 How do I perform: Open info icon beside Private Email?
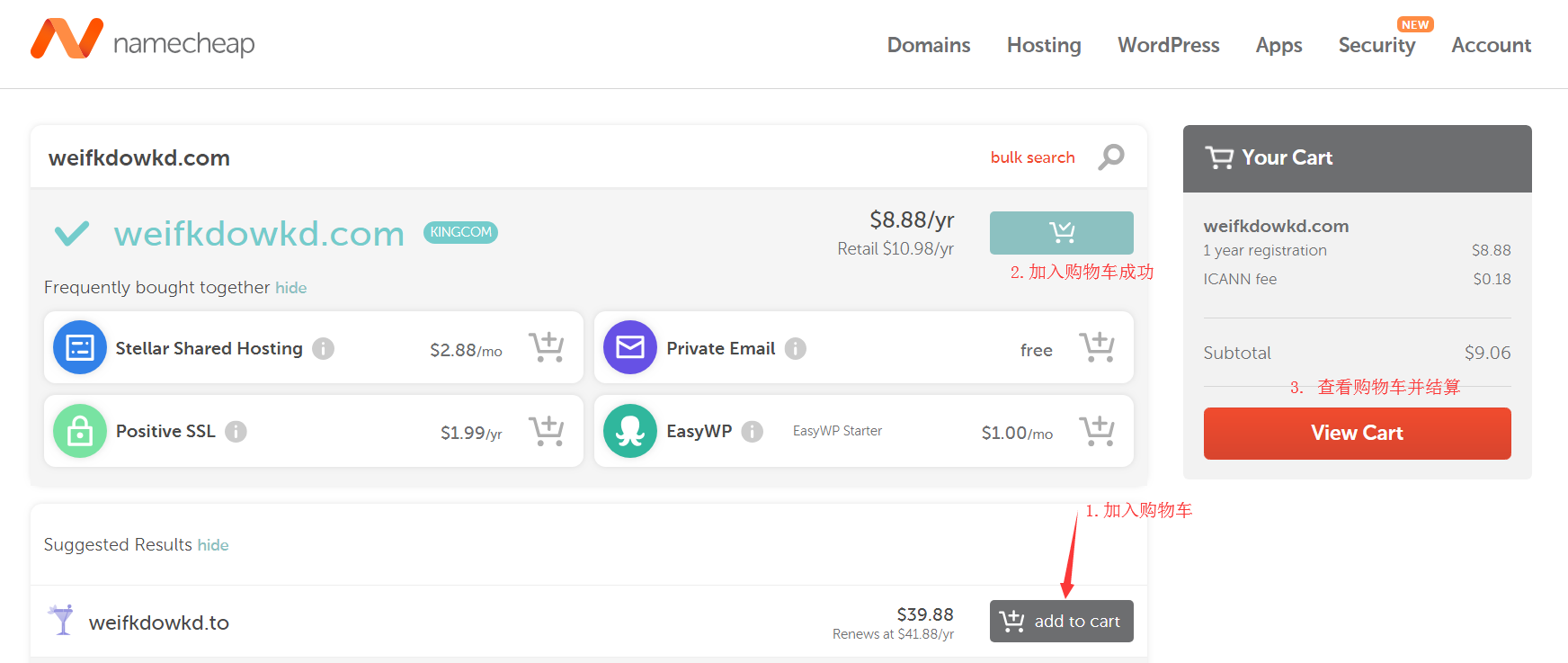(796, 348)
